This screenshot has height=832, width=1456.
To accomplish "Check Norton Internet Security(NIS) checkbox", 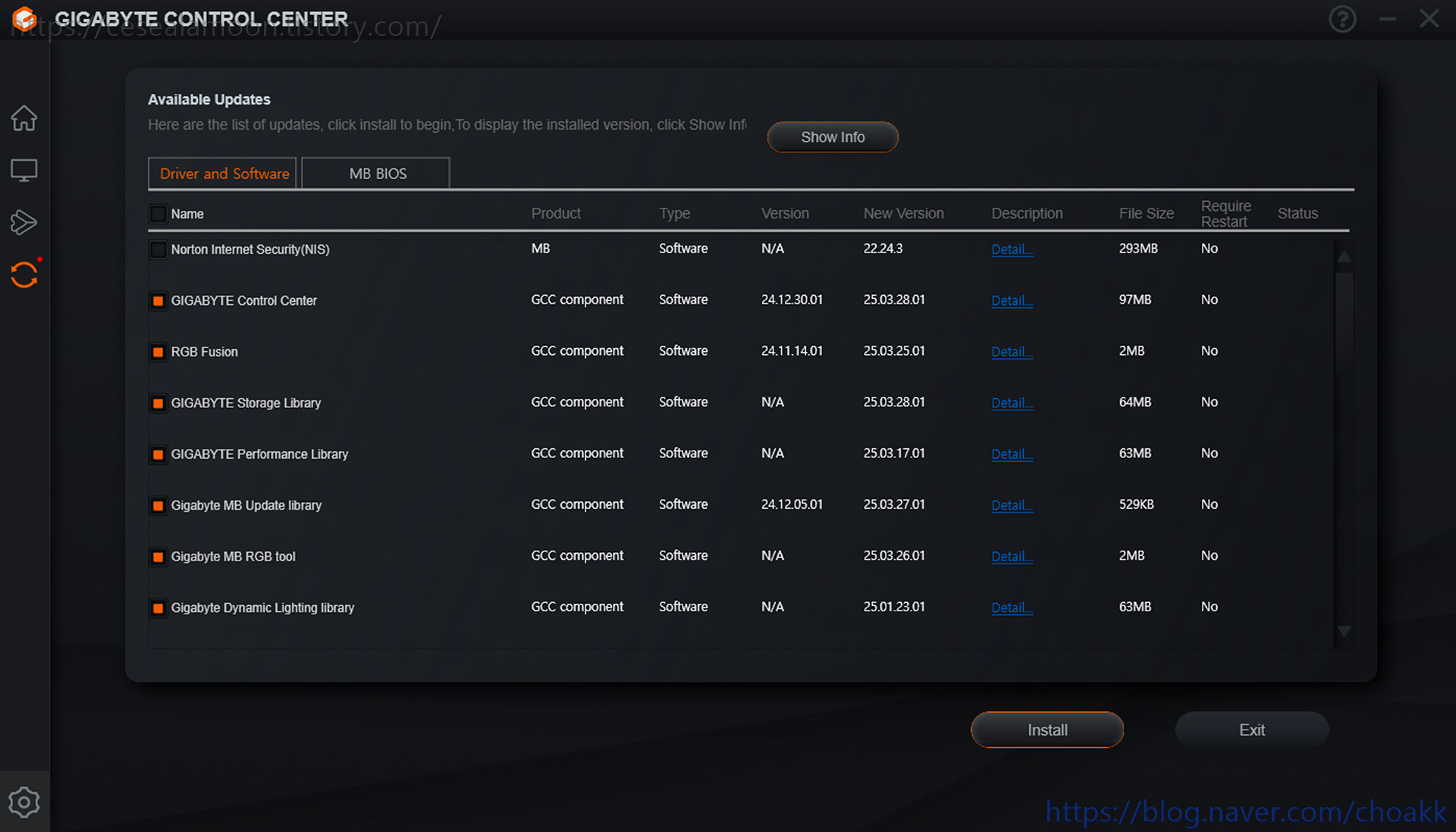I will 158,250.
